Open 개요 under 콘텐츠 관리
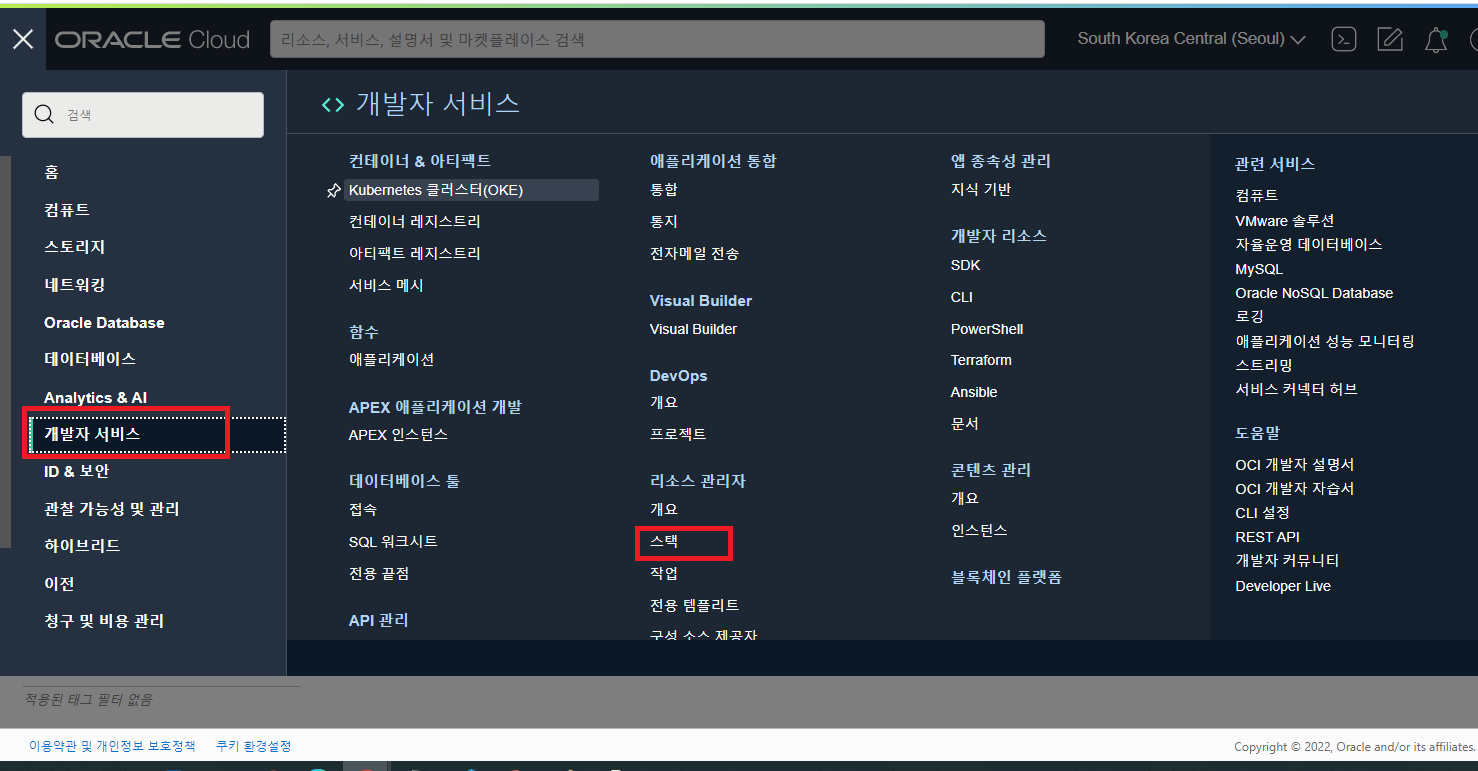 [965, 498]
